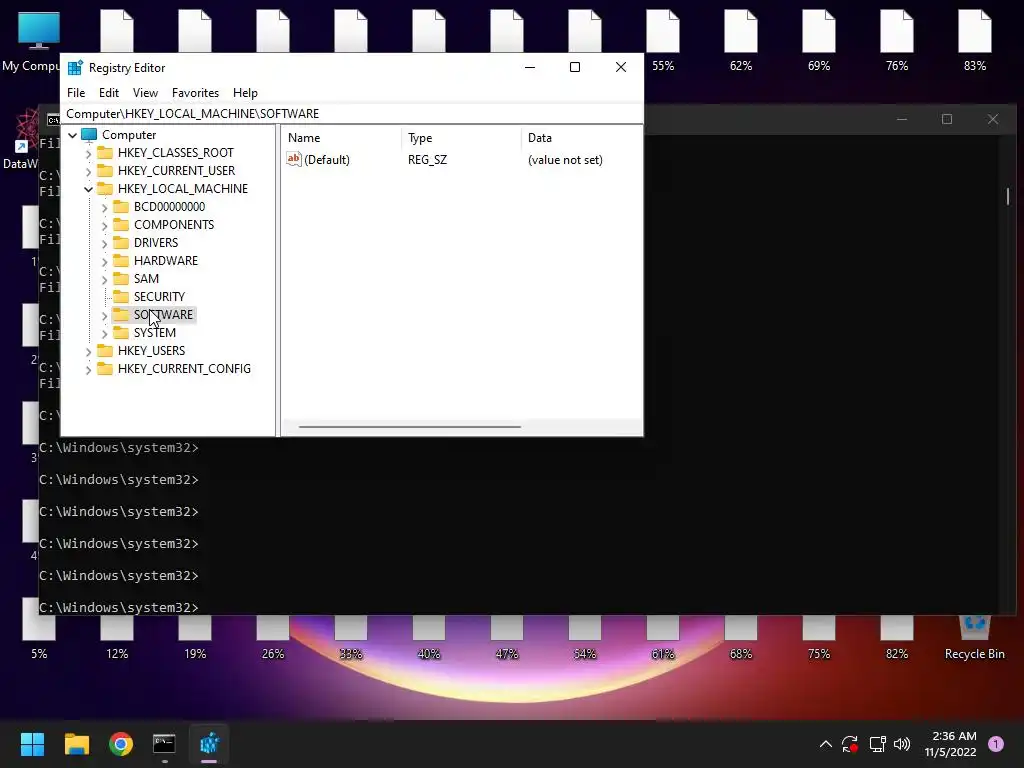Select the SOFTWARE folder icon
This screenshot has width=1024, height=768.
tap(121, 314)
